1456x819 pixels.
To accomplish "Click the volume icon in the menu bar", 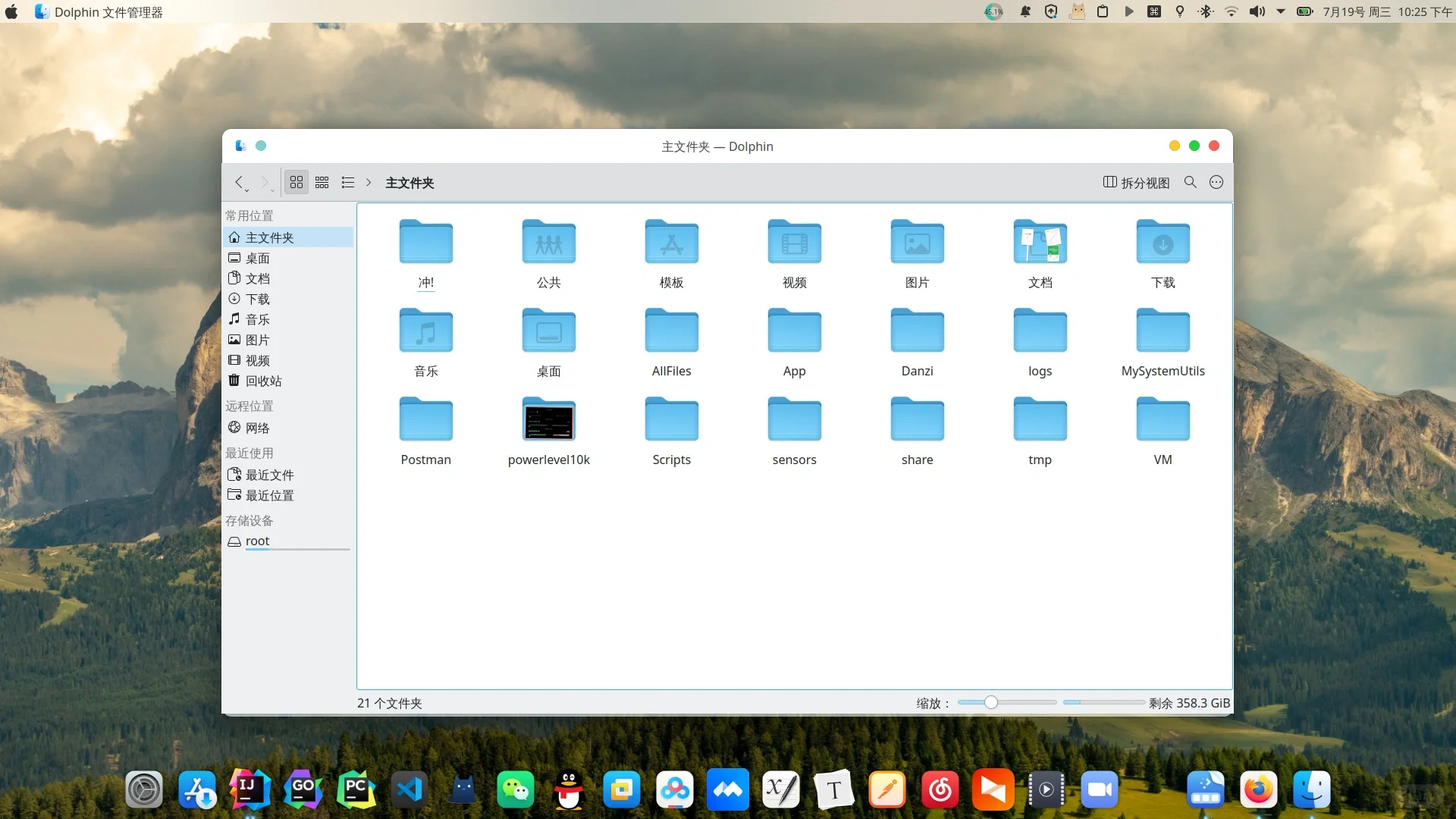I will coord(1257,11).
